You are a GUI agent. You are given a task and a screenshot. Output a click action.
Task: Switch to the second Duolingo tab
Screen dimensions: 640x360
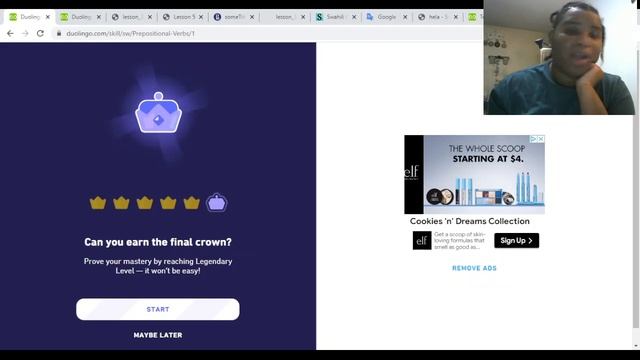[80, 17]
